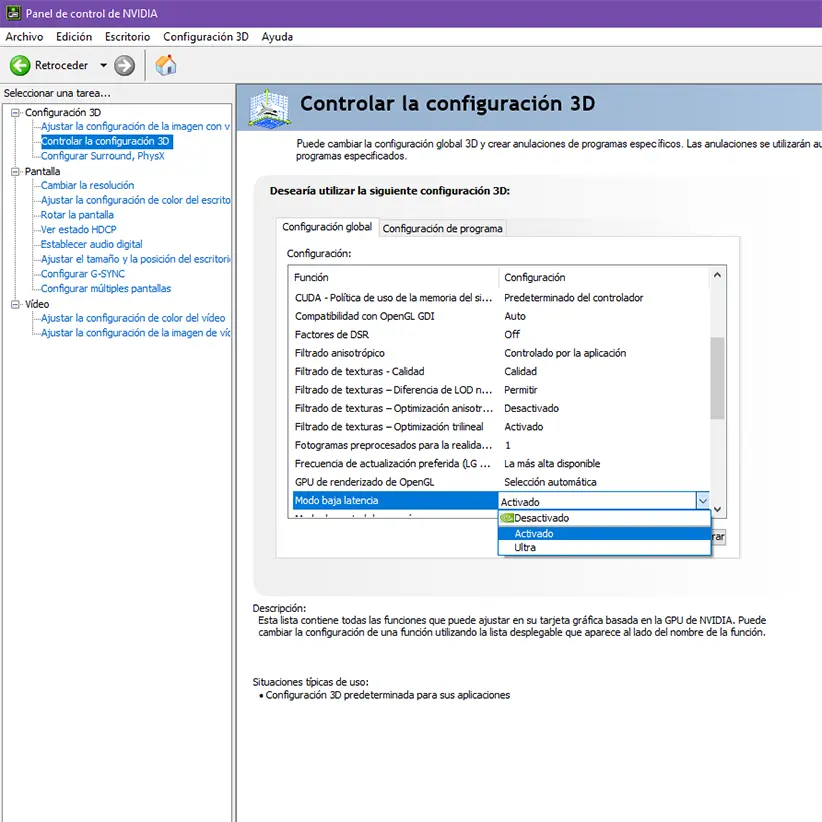Collapse the Vídeo tree node

point(15,304)
